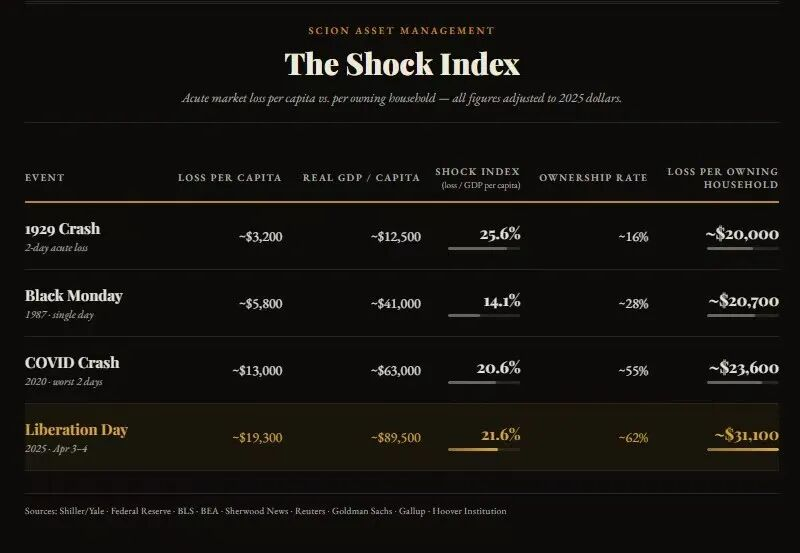The image size is (800, 553).
Task: Select the ~$89,500 real GDP value
Action: (395, 438)
